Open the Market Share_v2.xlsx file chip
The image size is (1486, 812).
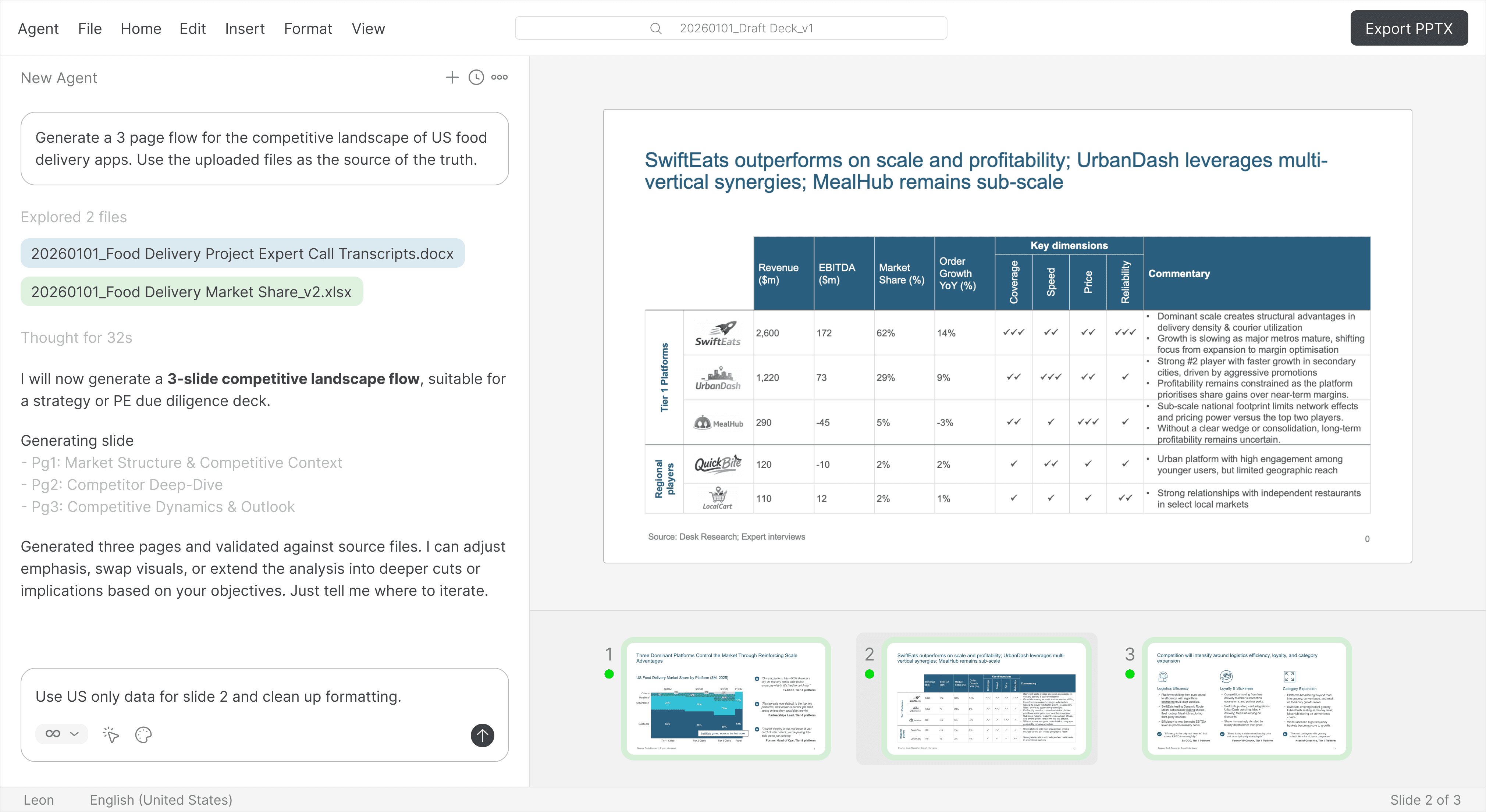point(192,292)
